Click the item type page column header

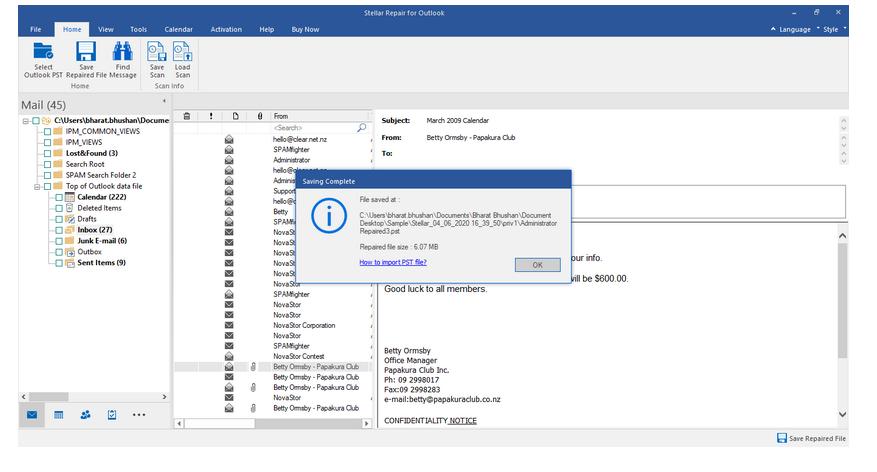tap(235, 116)
